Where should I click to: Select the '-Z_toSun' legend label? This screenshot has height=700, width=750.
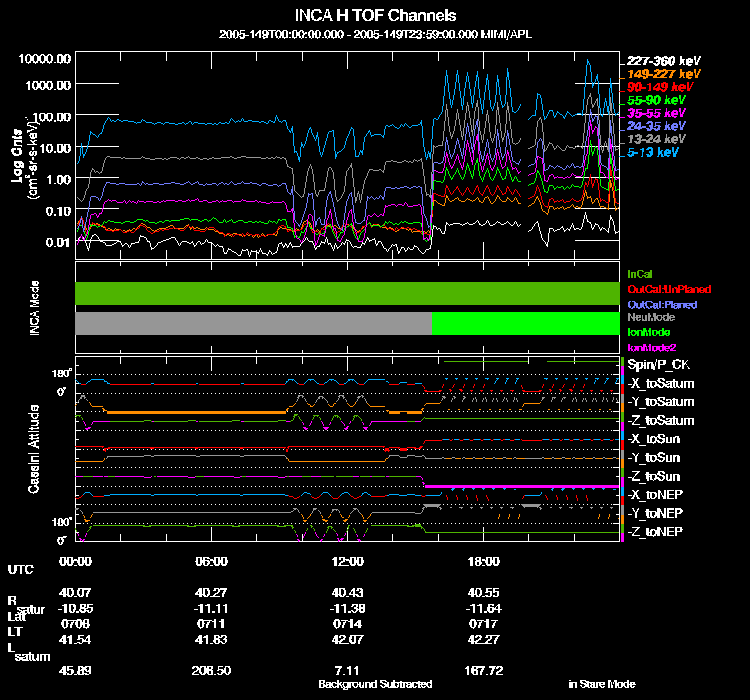(653, 476)
